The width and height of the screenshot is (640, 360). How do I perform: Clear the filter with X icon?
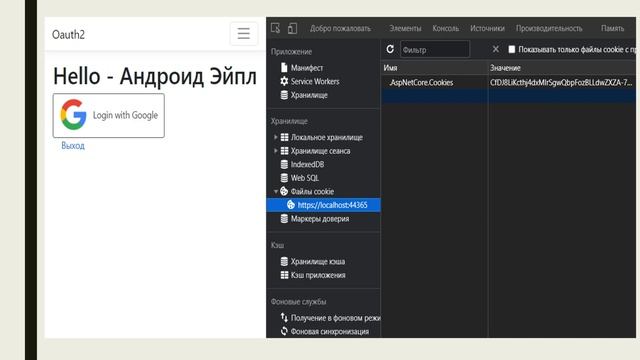496,49
